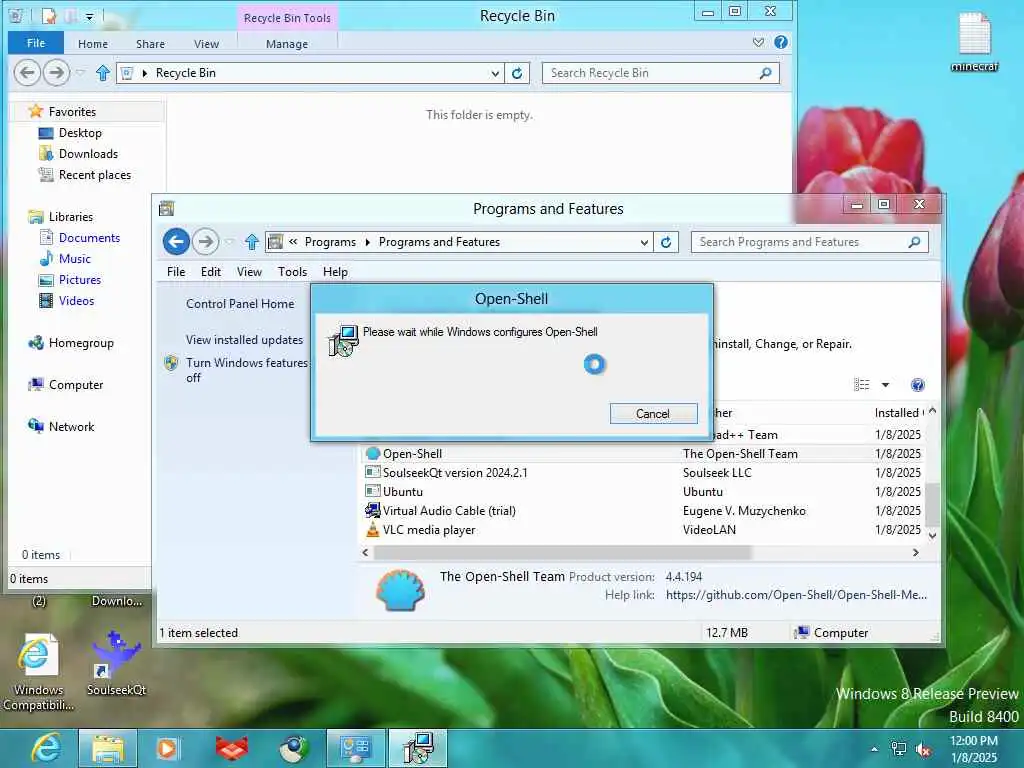Switch to Control Panel taskbar button

tap(356, 748)
